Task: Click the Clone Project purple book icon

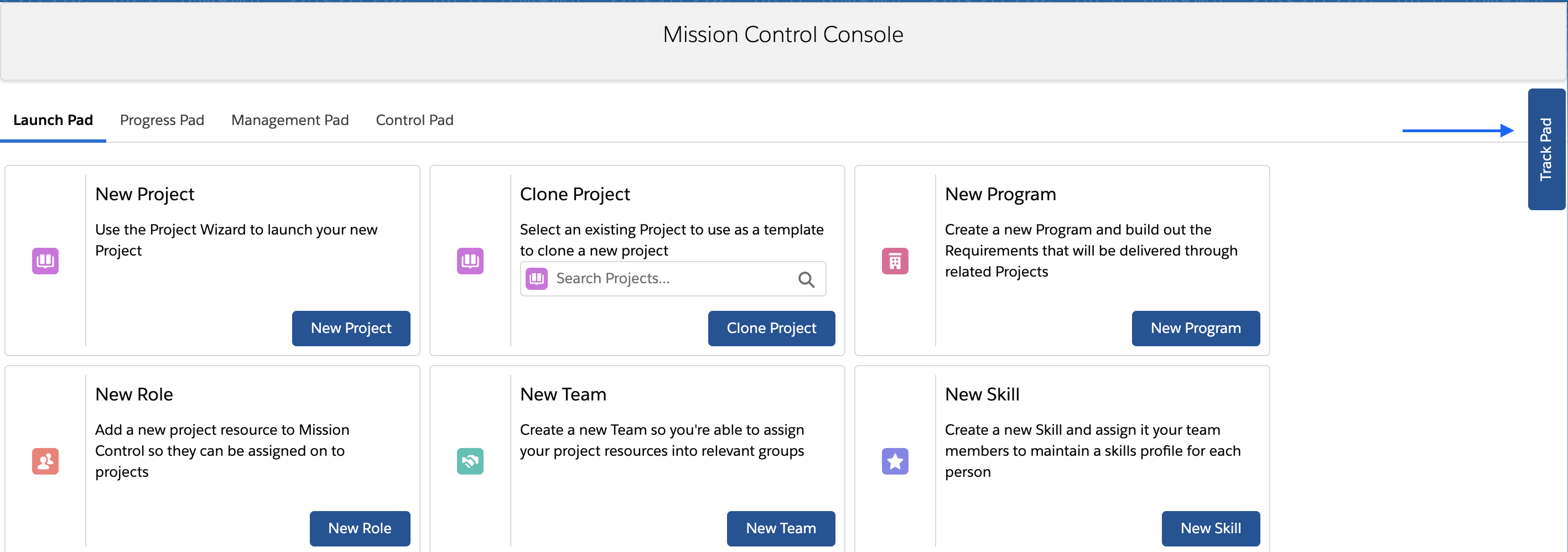Action: 470,261
